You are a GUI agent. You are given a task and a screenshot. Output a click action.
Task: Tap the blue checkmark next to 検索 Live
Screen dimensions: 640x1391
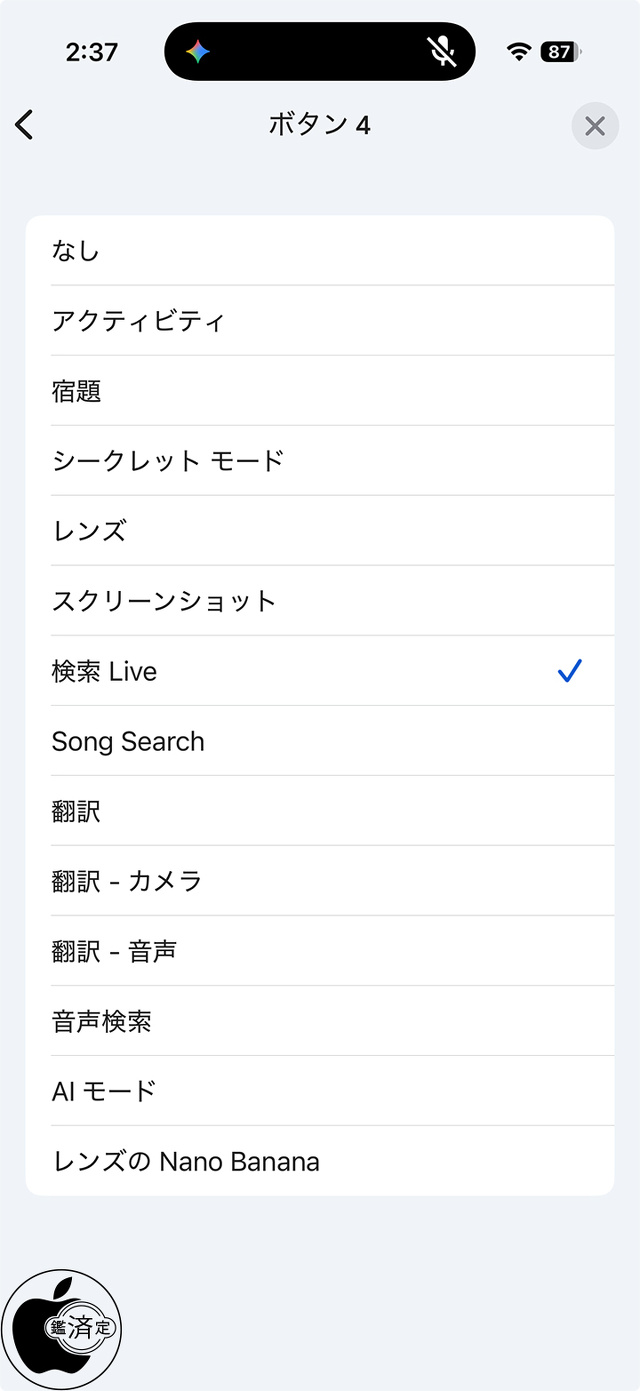[x=569, y=671]
